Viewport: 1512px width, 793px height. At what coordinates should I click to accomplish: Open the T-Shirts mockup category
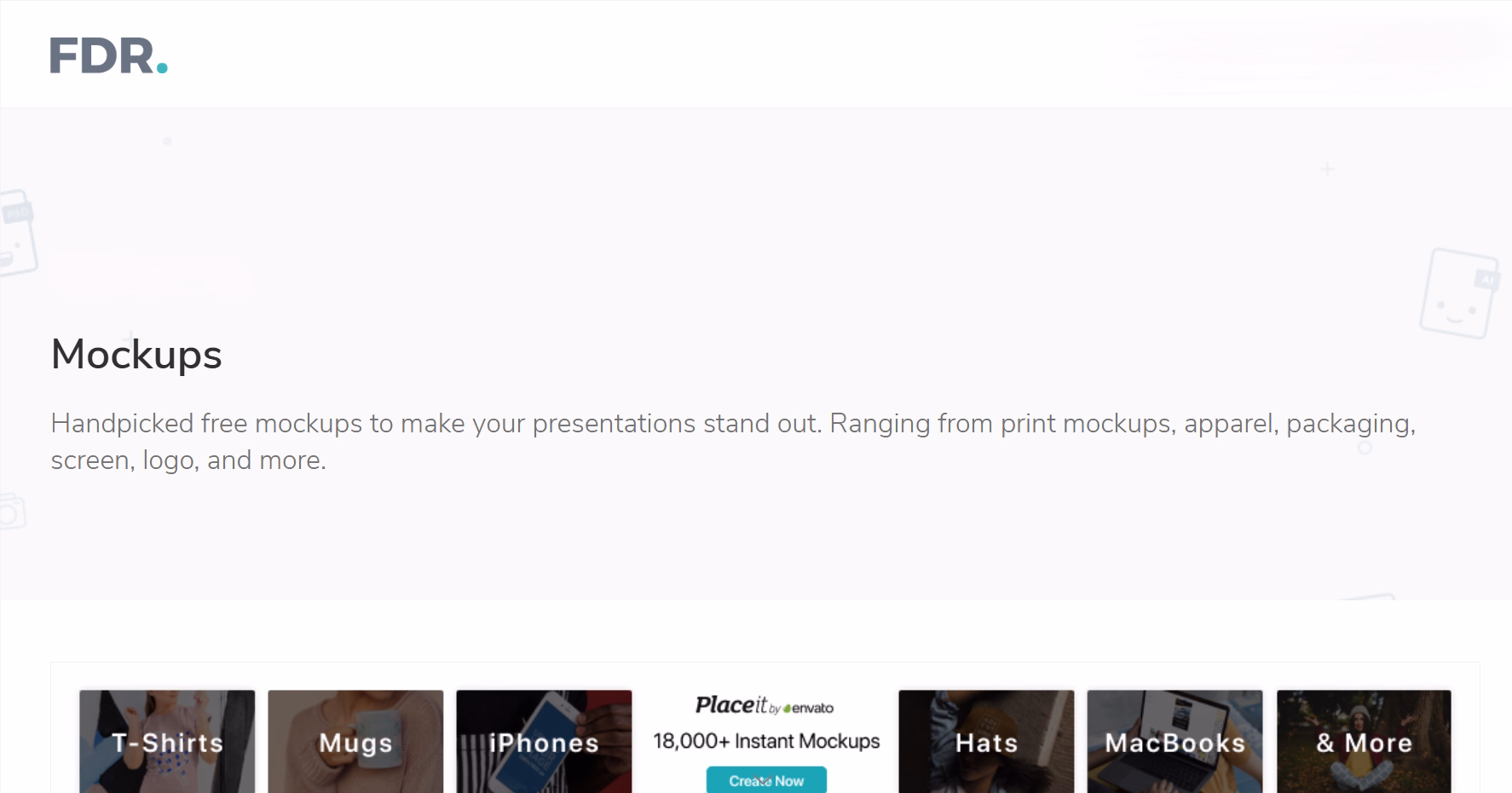(167, 742)
